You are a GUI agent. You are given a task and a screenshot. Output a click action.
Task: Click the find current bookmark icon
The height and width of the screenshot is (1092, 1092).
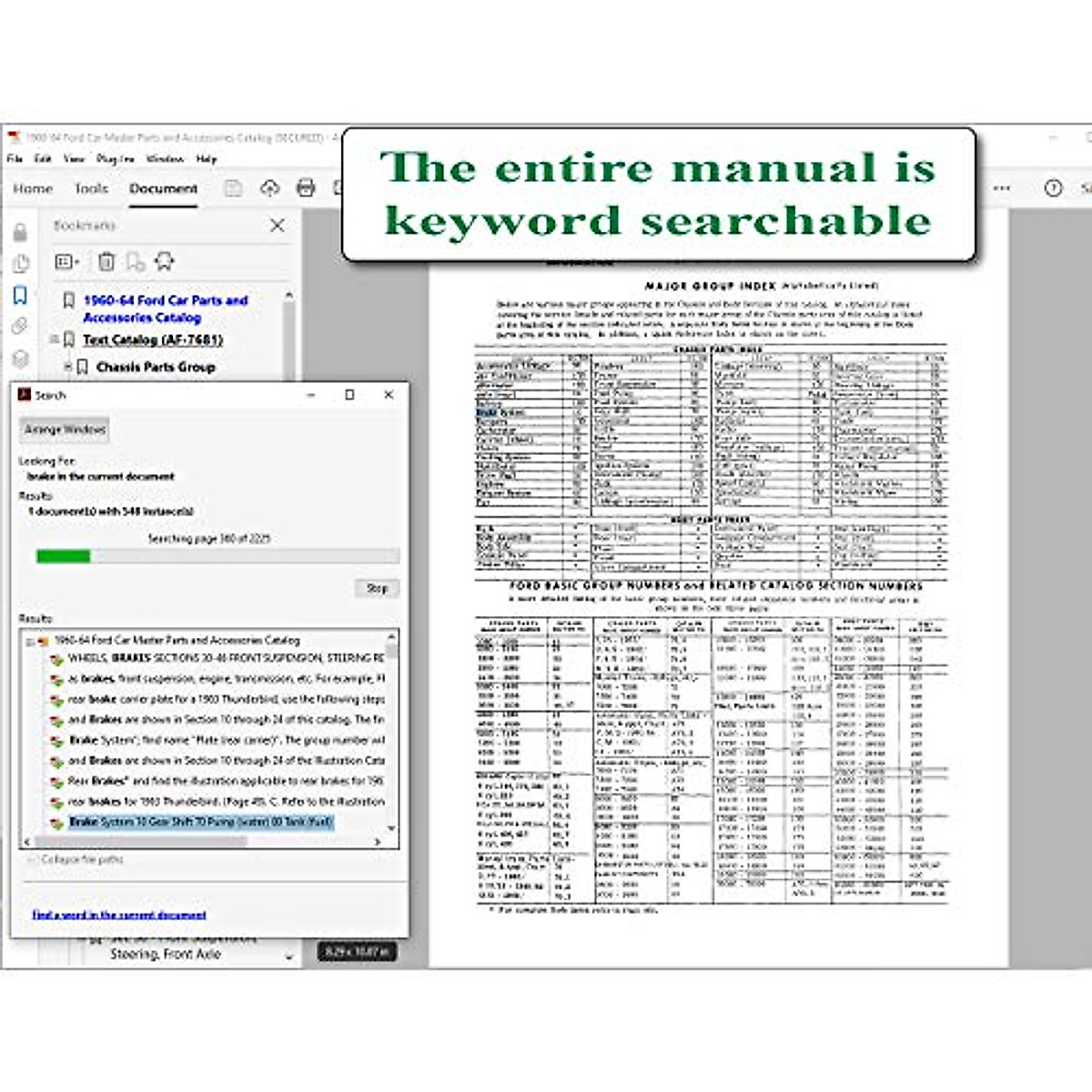(x=165, y=262)
